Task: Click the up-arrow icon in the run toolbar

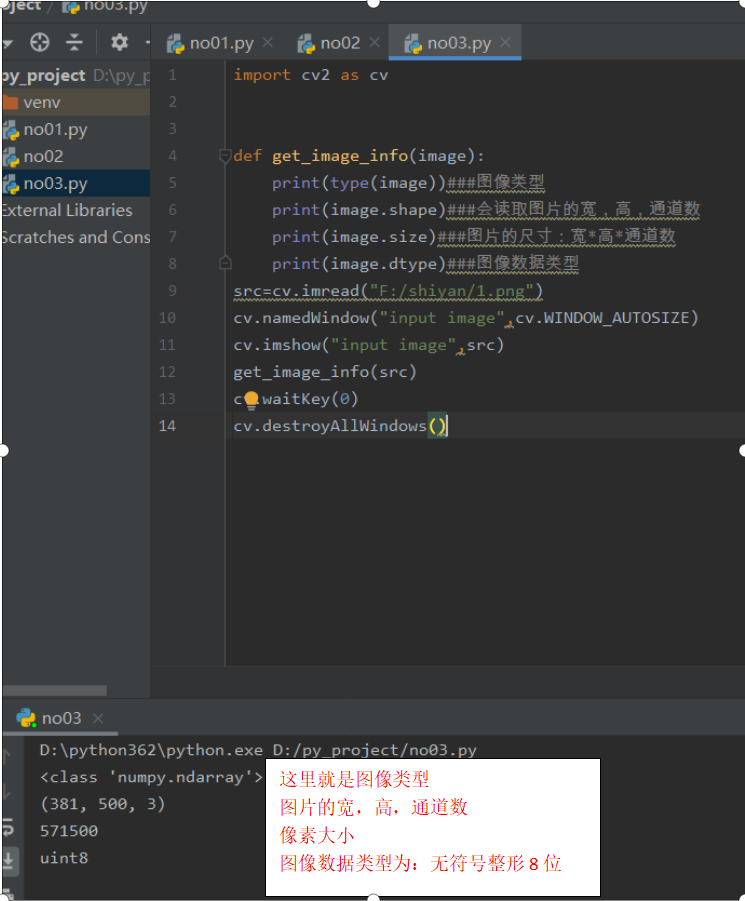Action: (7, 756)
